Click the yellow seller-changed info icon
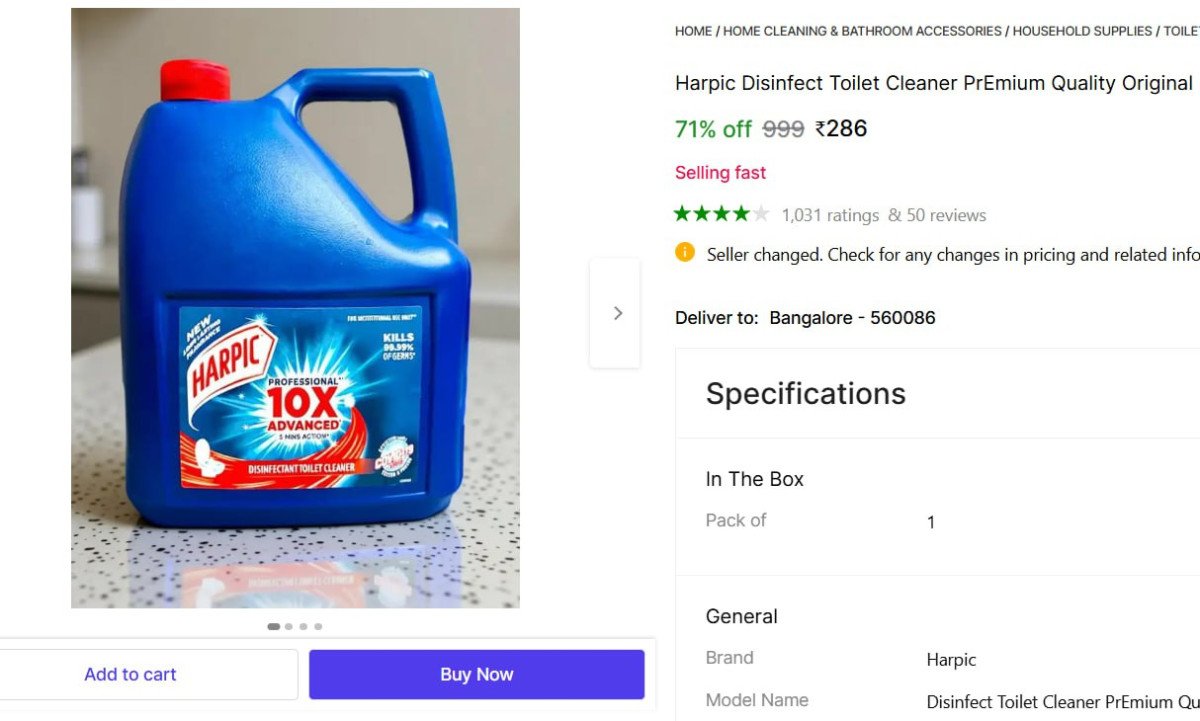This screenshot has height=721, width=1200. pyautogui.click(x=685, y=253)
